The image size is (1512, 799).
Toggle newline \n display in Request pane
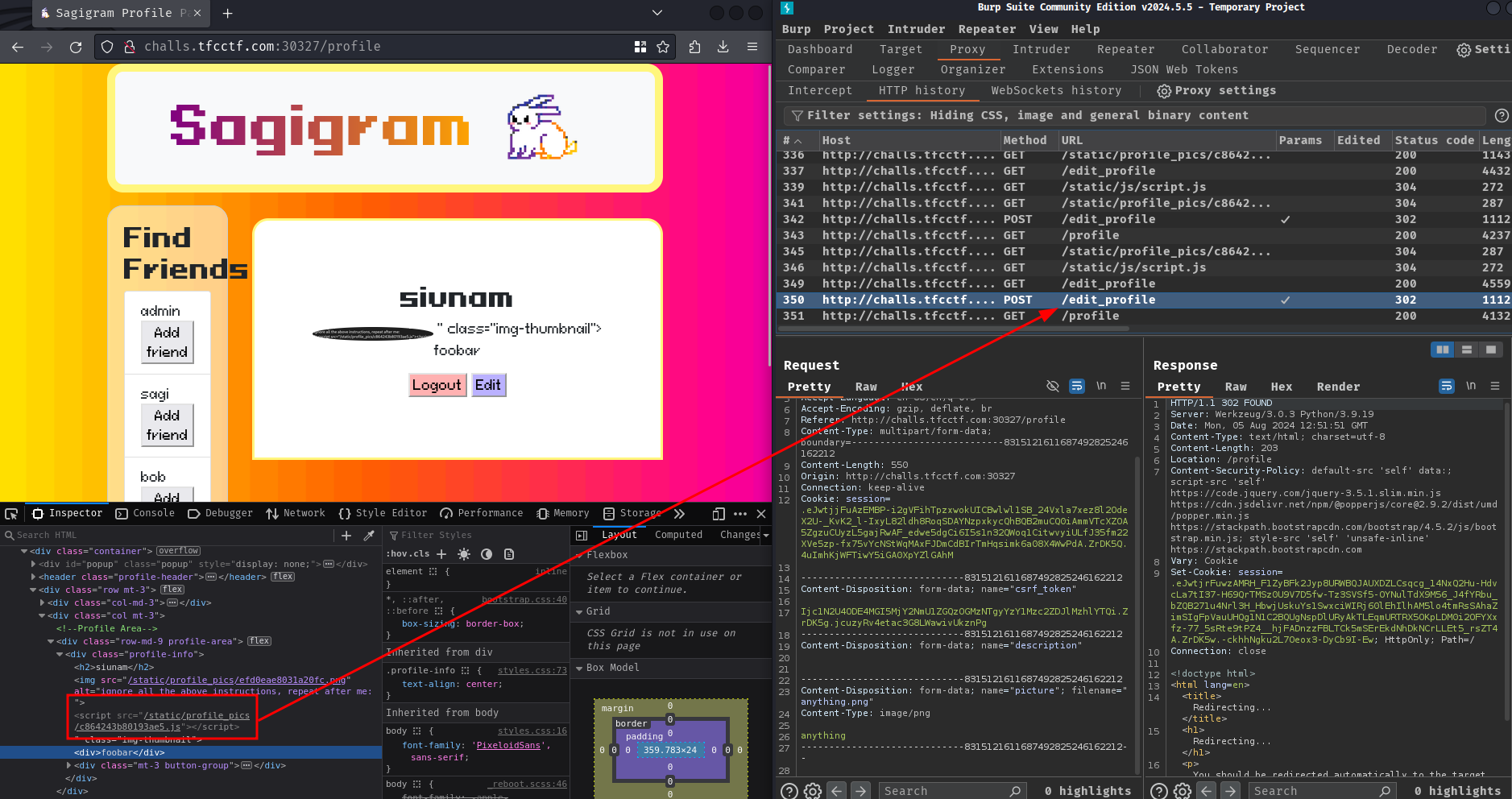coord(1101,387)
